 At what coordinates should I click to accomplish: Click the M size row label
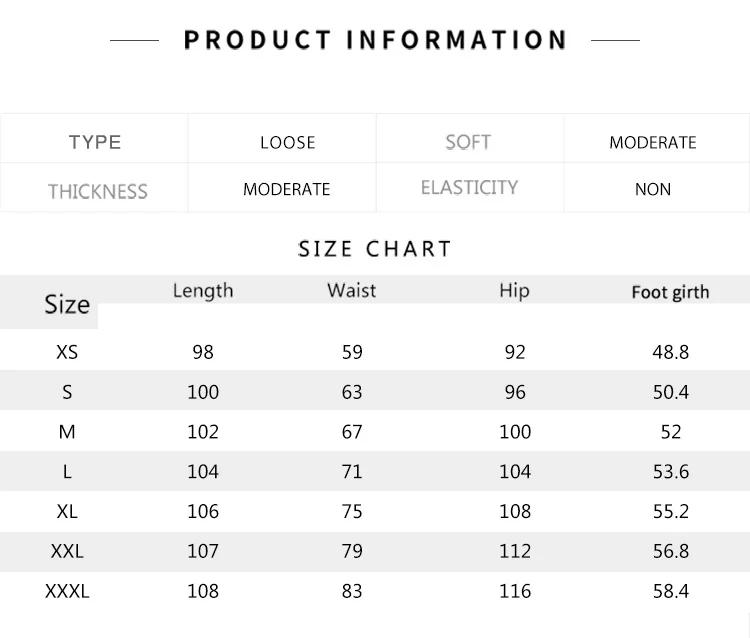(67, 432)
